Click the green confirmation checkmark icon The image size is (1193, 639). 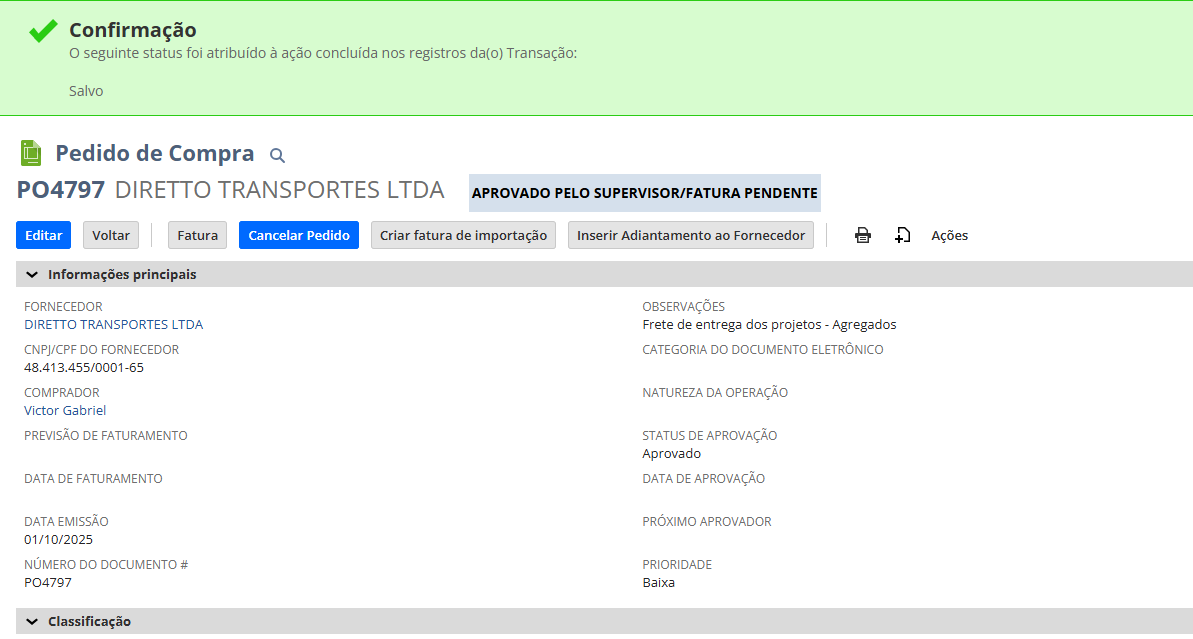click(x=43, y=31)
